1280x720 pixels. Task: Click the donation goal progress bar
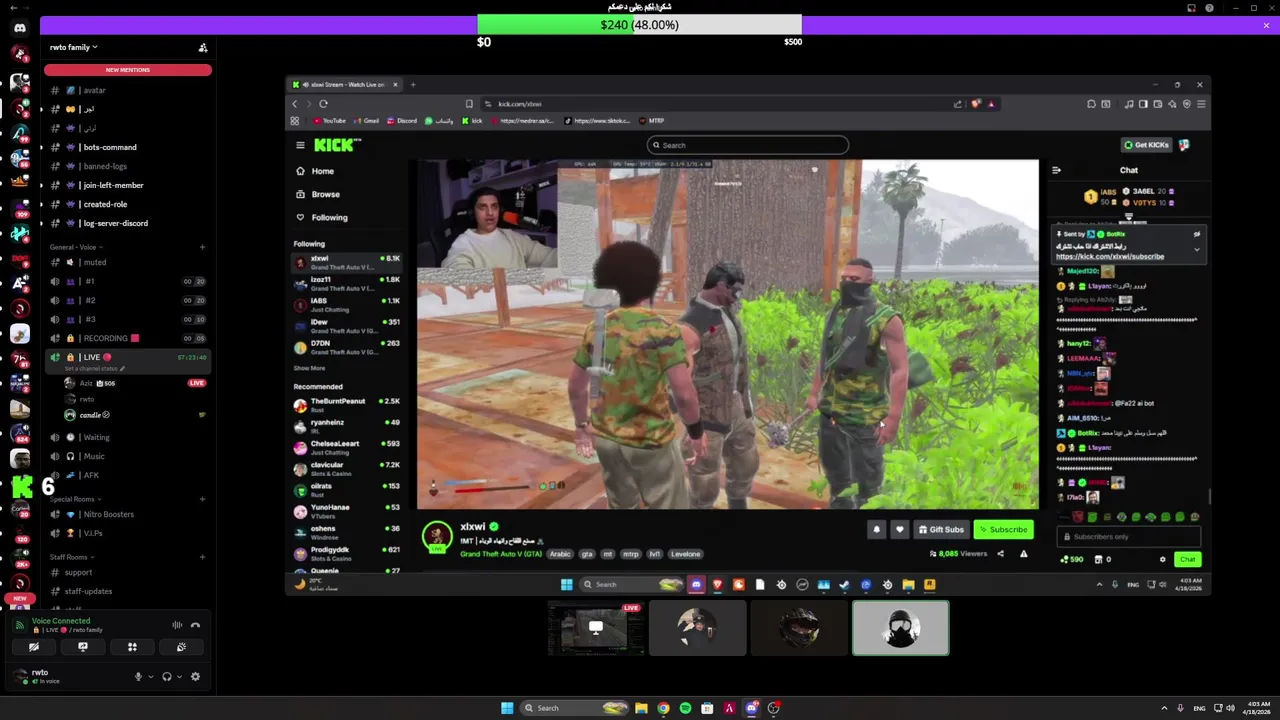point(640,25)
